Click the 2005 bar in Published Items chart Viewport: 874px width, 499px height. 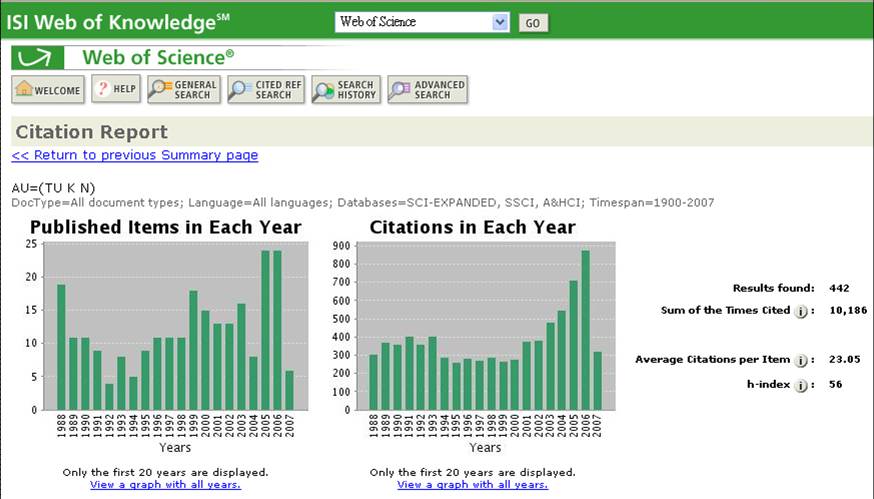point(265,330)
